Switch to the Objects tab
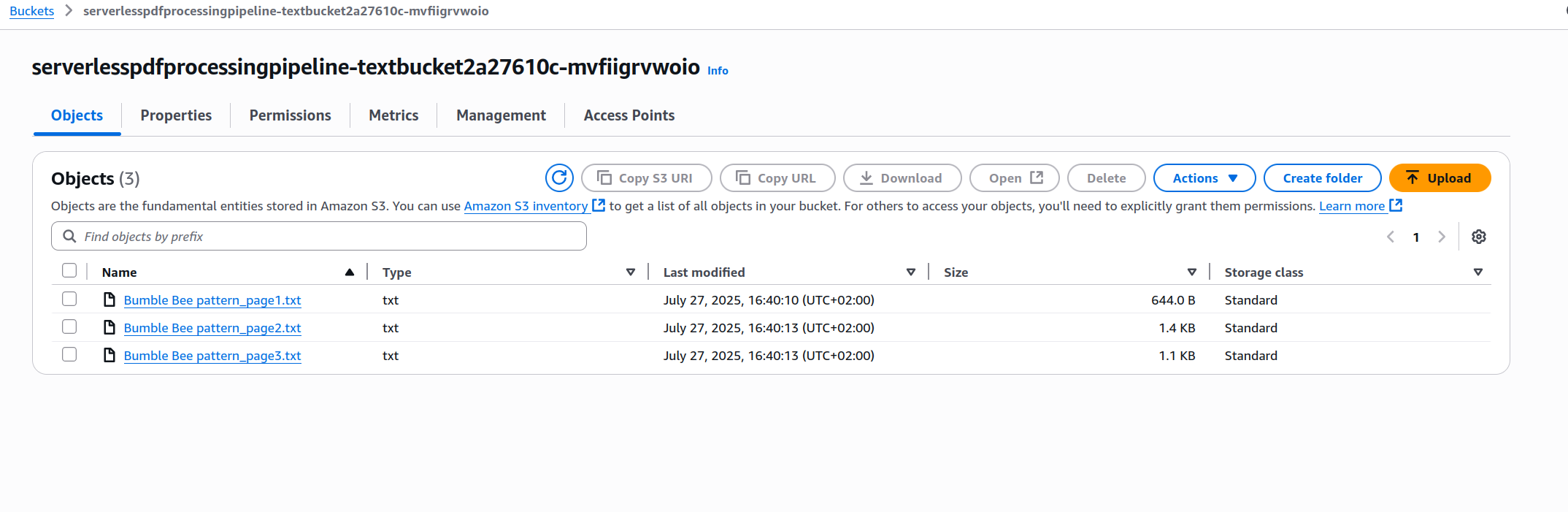The width and height of the screenshot is (1568, 512). (x=77, y=115)
